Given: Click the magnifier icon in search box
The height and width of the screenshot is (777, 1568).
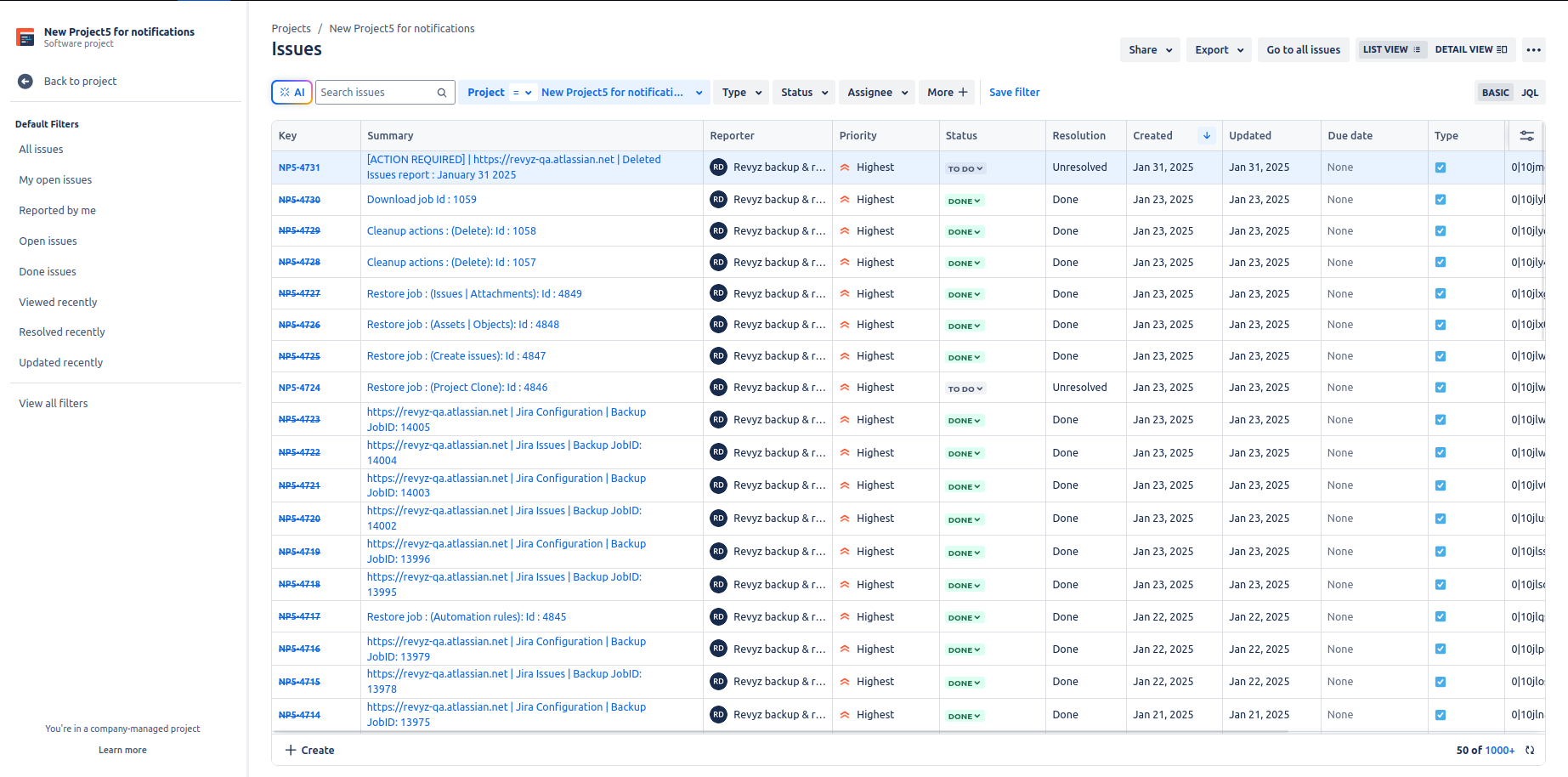Looking at the screenshot, I should [442, 93].
